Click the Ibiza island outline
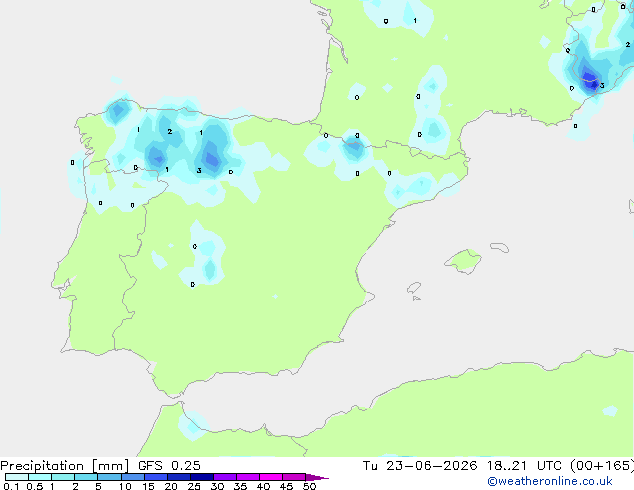This screenshot has height=490, width=634. pyautogui.click(x=414, y=288)
